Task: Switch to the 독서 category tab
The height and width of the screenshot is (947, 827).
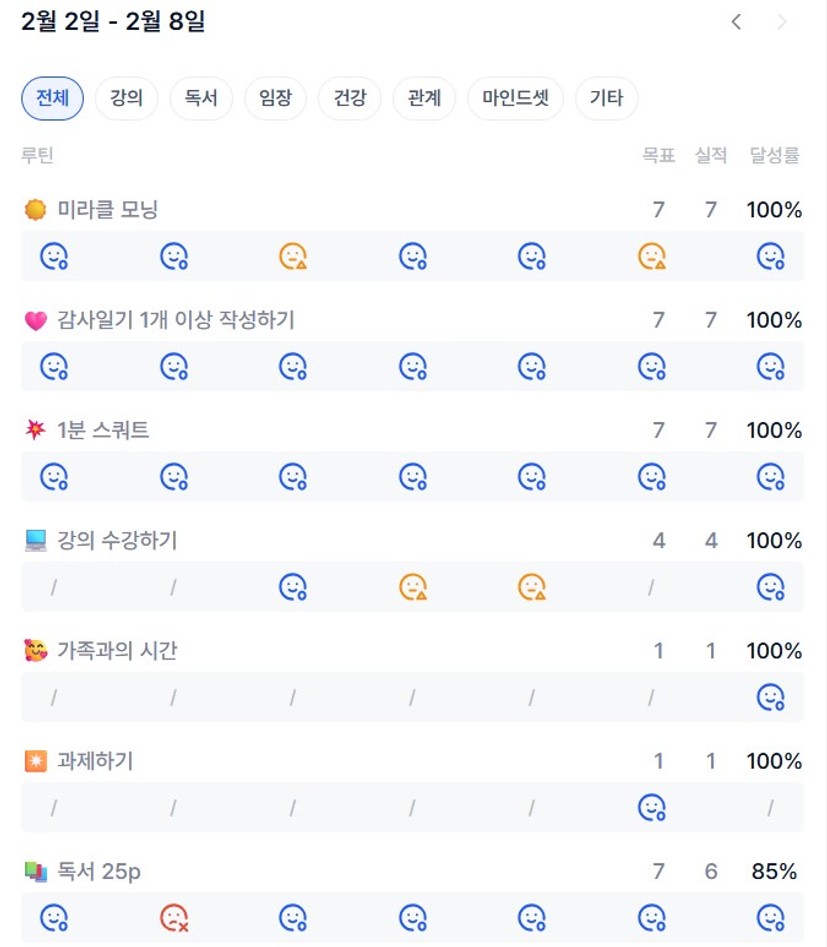Action: click(x=201, y=99)
